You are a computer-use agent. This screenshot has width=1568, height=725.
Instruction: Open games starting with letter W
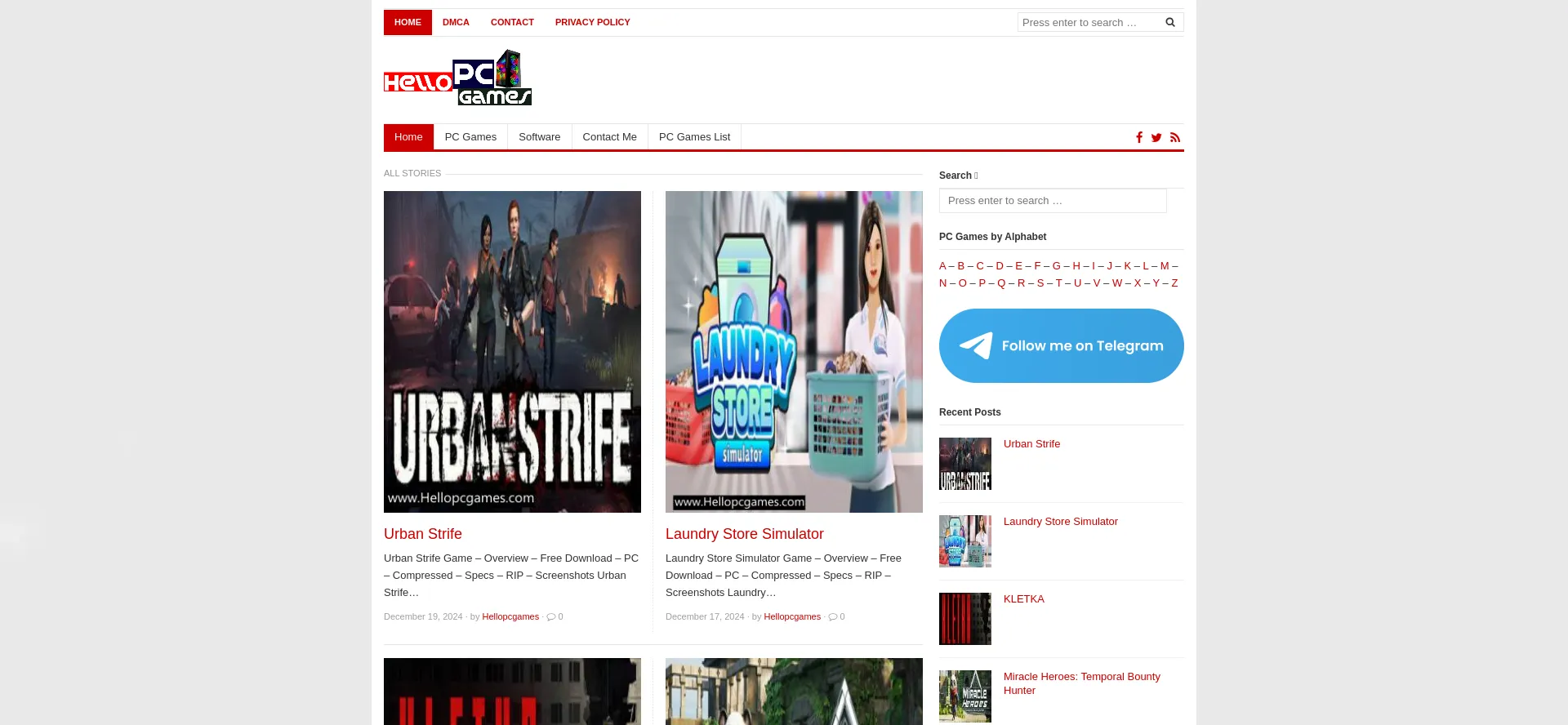pos(1117,283)
